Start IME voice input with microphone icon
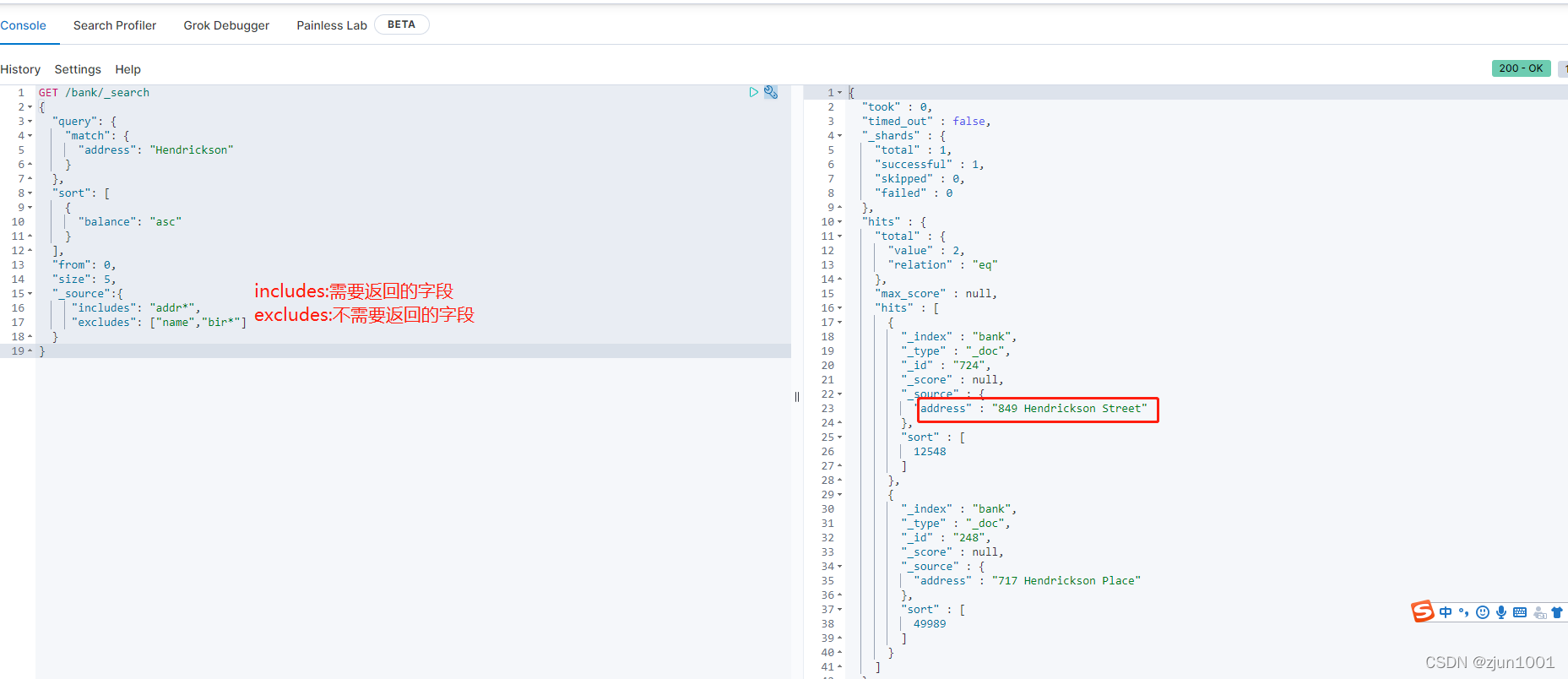The image size is (1568, 679). coord(1501,612)
